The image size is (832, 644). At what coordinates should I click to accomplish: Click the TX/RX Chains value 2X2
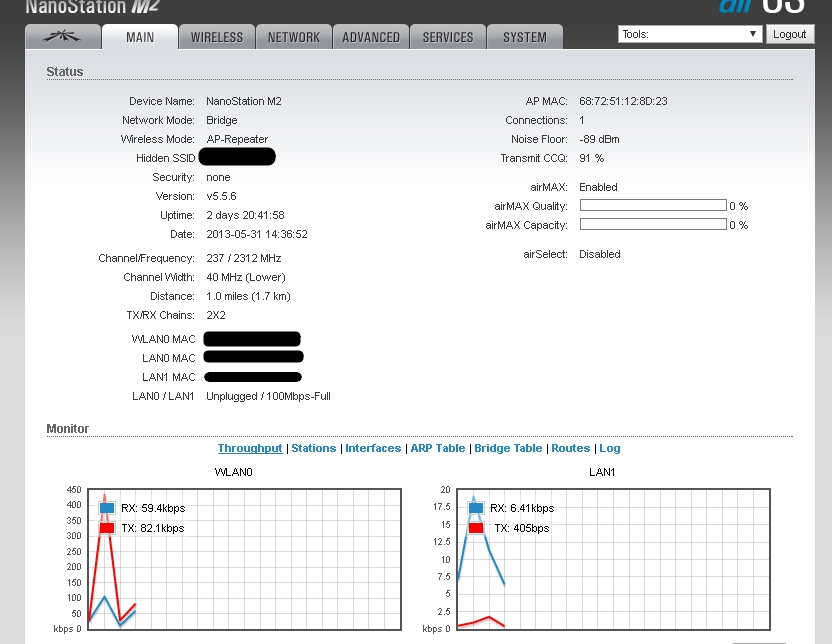point(215,315)
